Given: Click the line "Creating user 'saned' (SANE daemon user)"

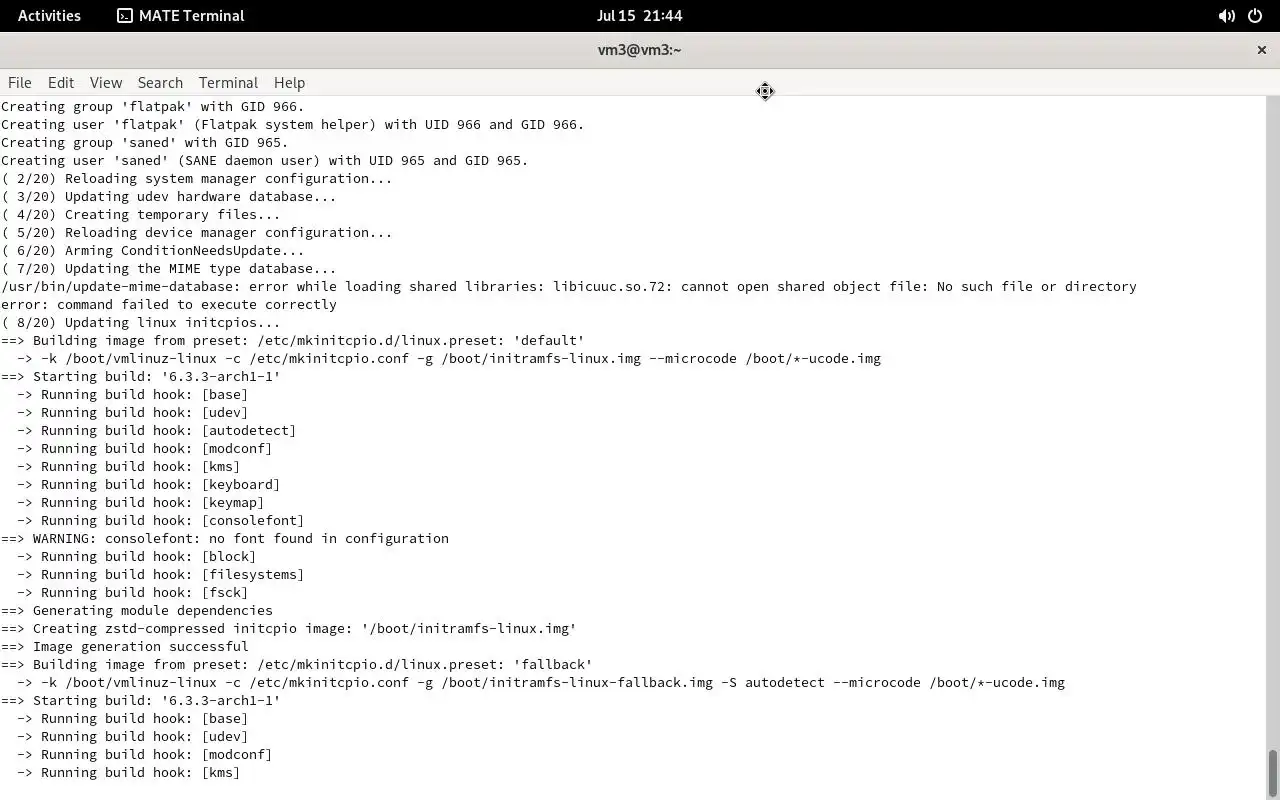Looking at the screenshot, I should 265,160.
